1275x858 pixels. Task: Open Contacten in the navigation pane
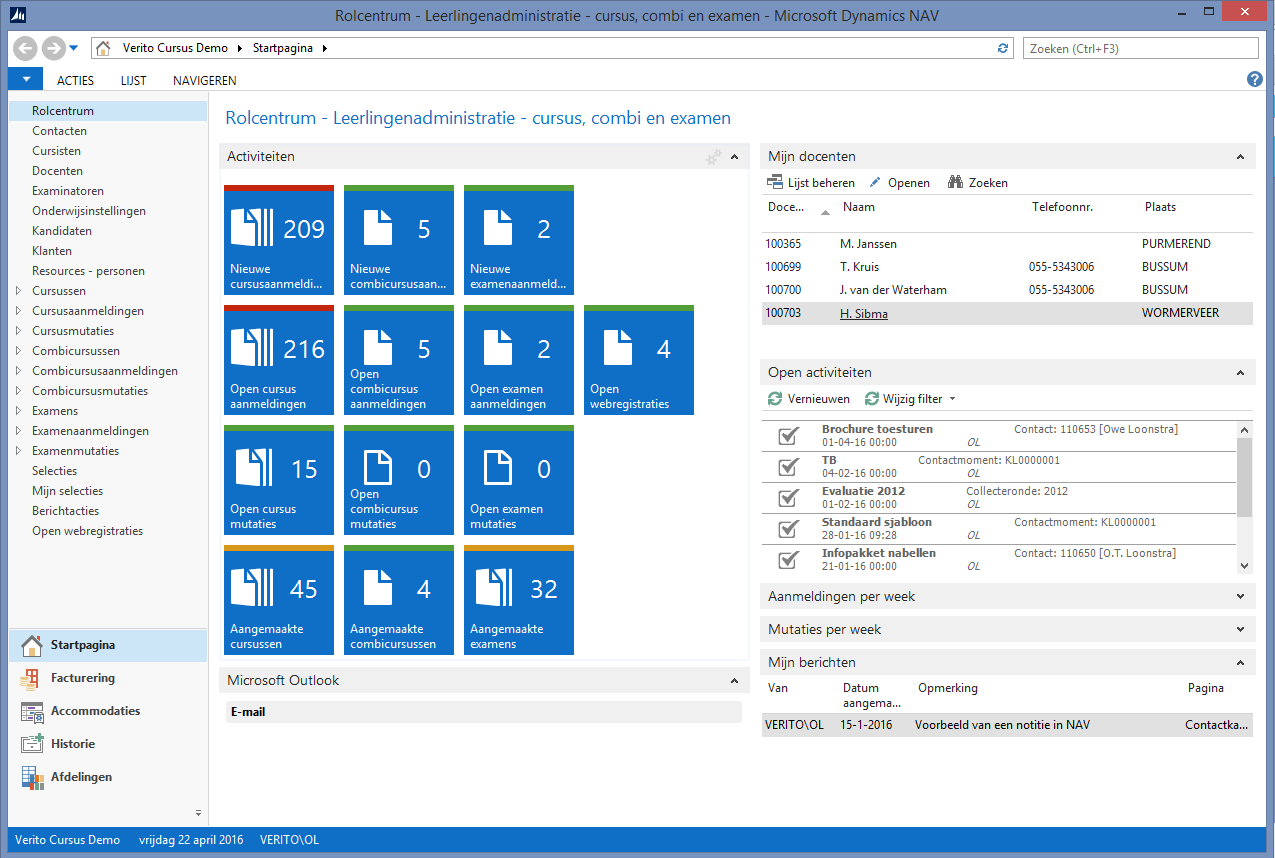[59, 131]
